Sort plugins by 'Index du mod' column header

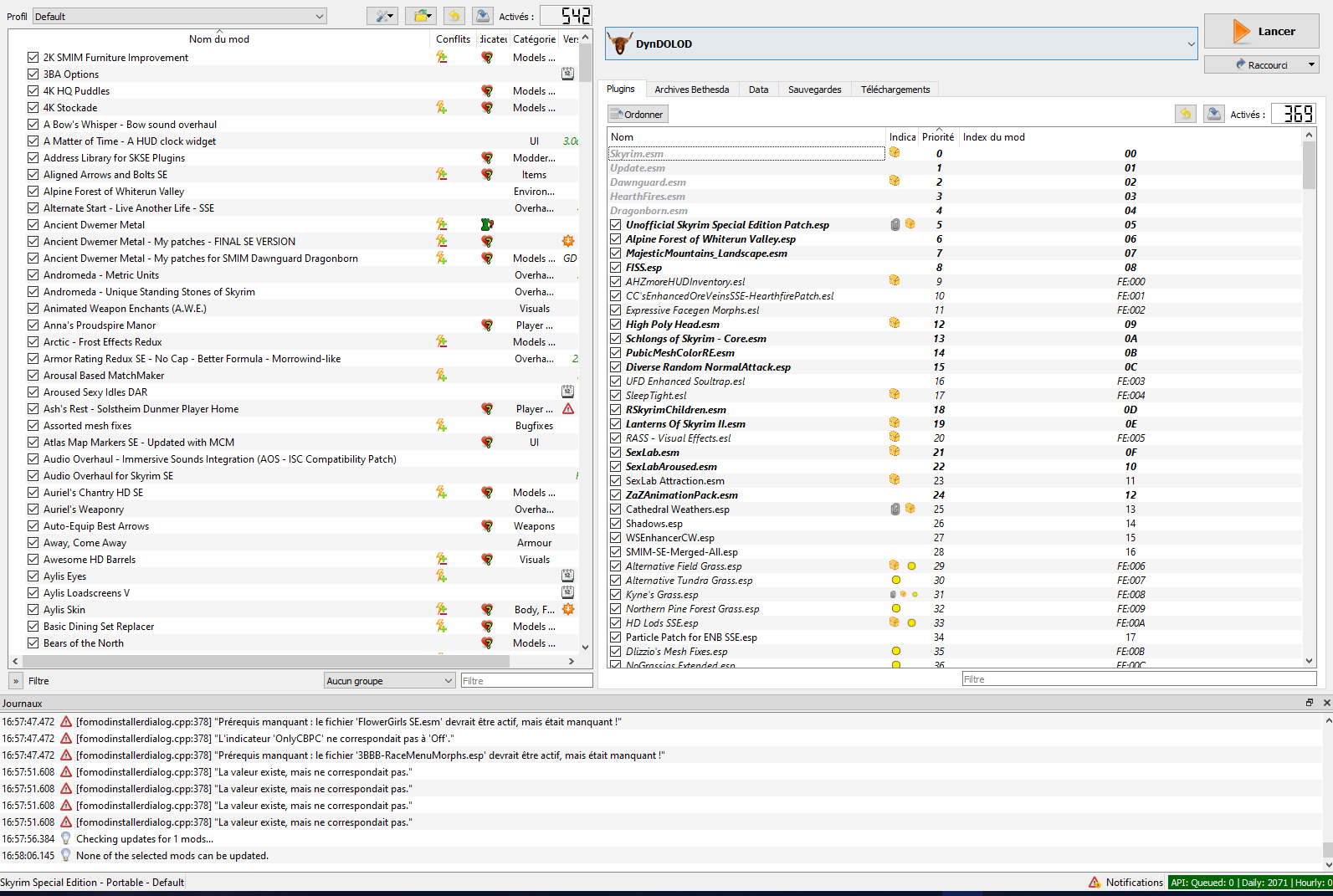(994, 136)
